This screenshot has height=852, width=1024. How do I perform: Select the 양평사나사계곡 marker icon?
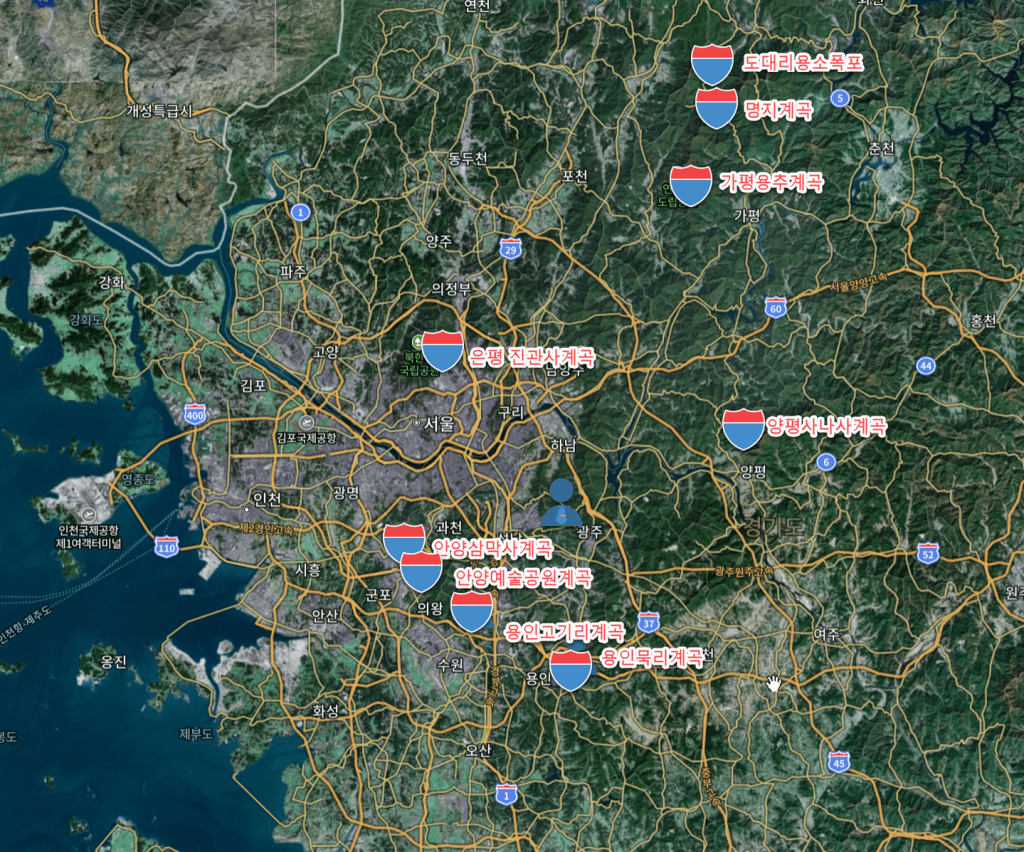(x=744, y=428)
